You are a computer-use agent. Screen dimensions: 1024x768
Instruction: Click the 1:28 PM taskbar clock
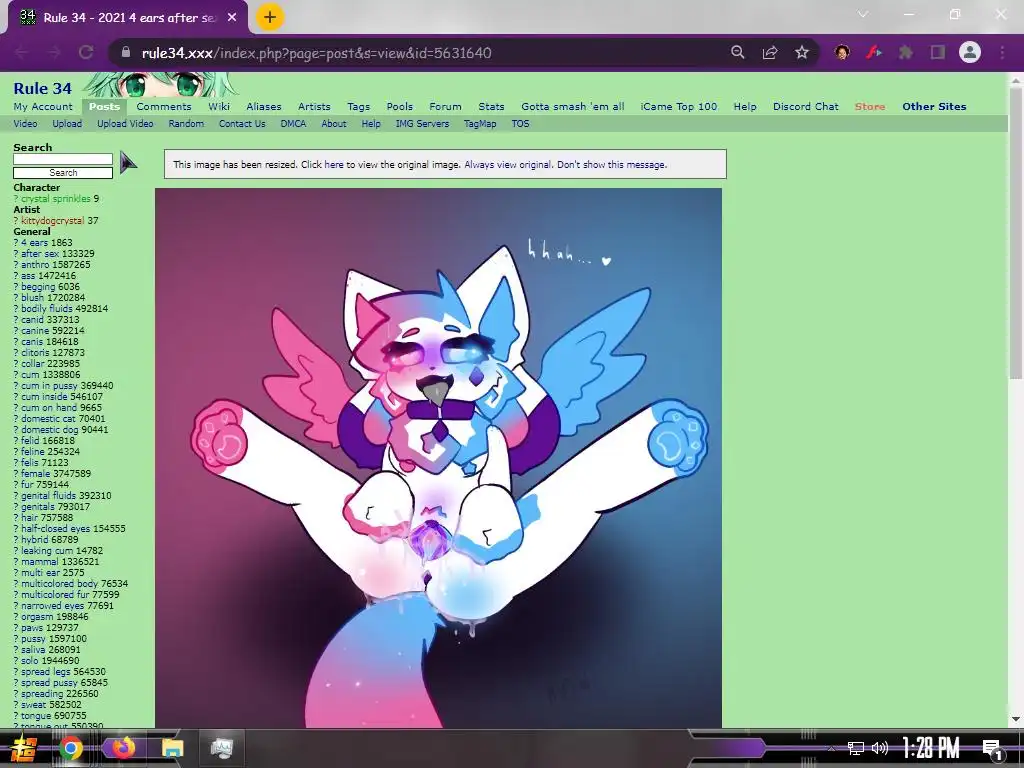coord(931,748)
